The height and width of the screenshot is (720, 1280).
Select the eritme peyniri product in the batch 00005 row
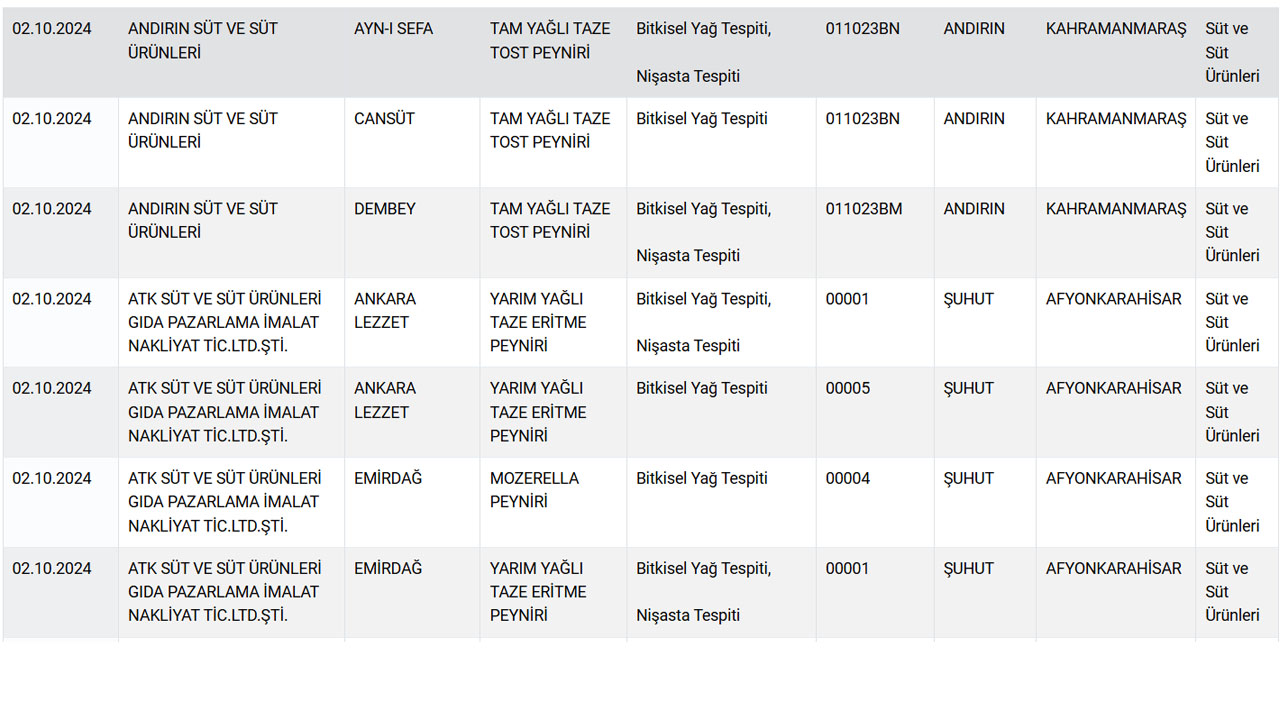(x=537, y=412)
